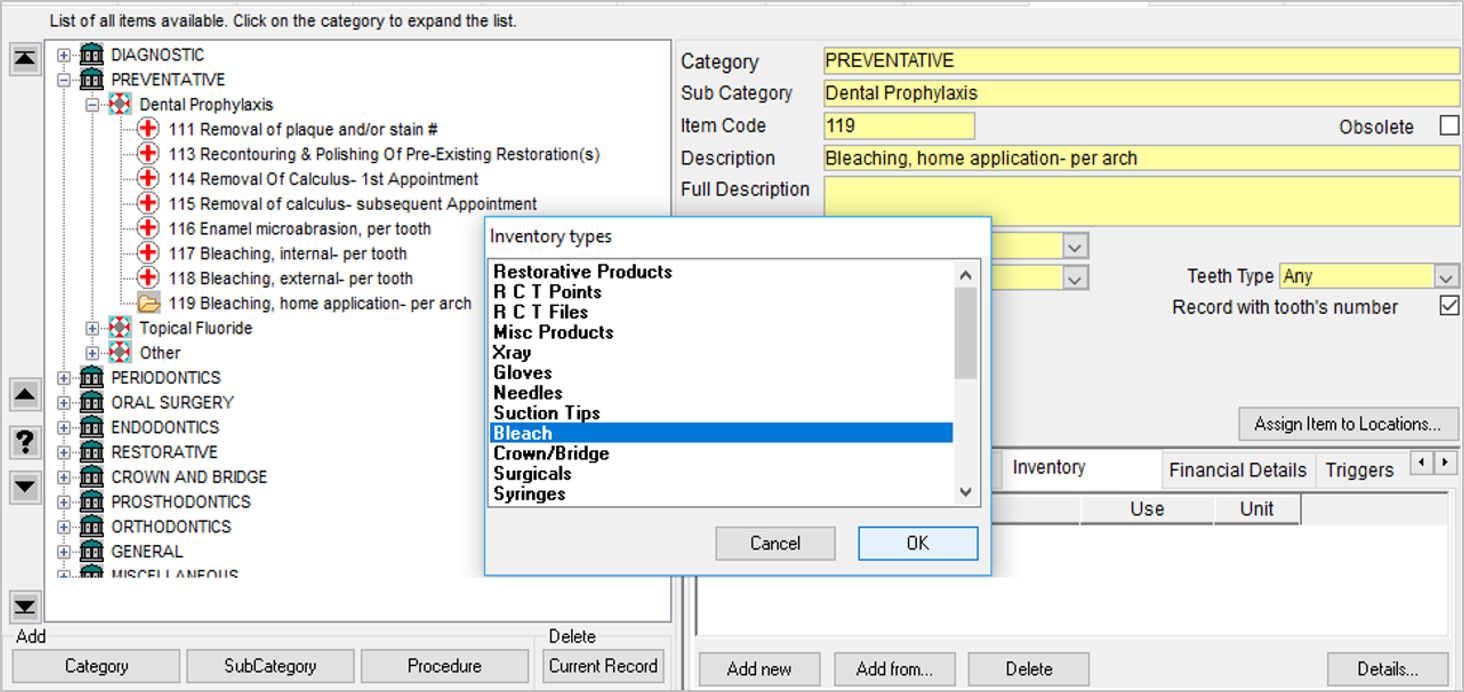This screenshot has height=692, width=1464.
Task: Toggle the Obsolete checkbox
Action: click(1448, 126)
